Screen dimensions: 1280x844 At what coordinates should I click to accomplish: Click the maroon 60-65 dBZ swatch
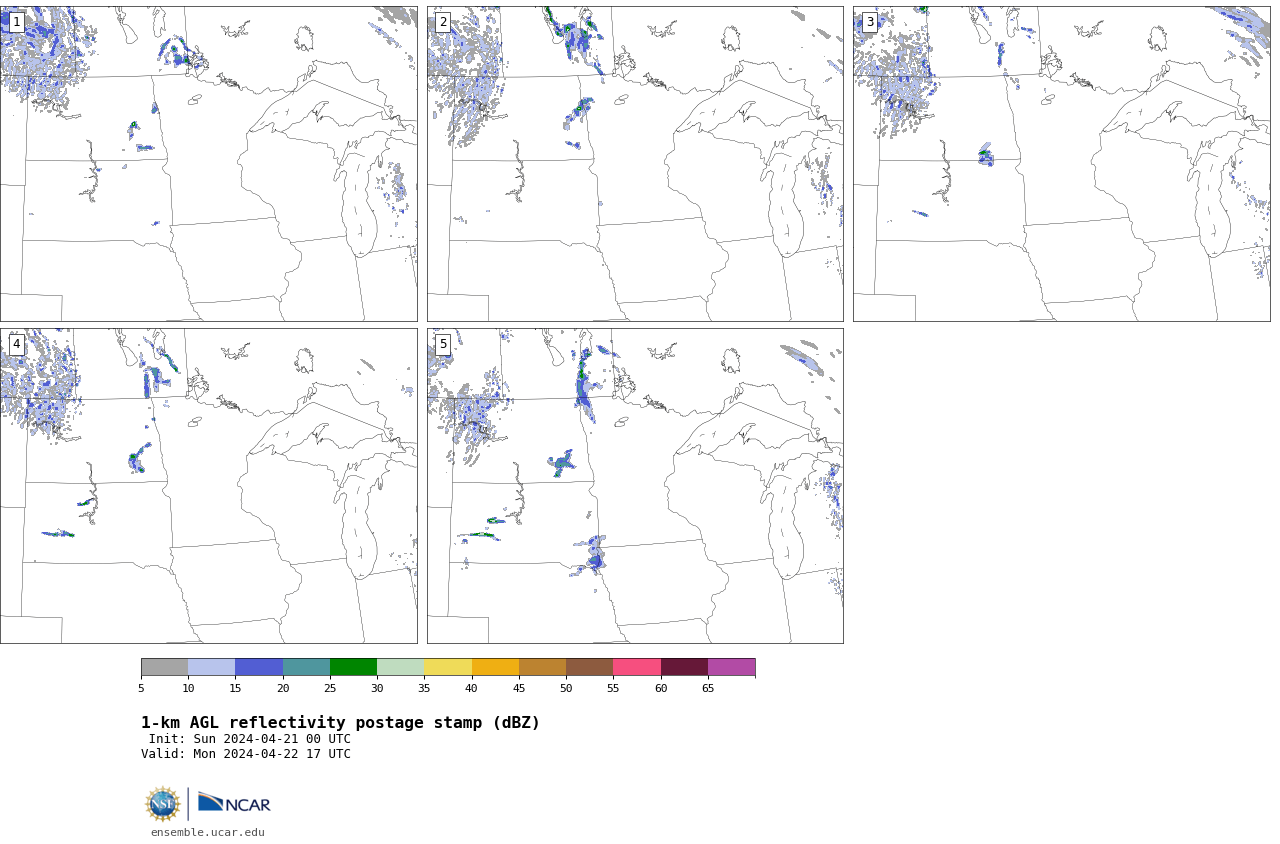point(684,667)
